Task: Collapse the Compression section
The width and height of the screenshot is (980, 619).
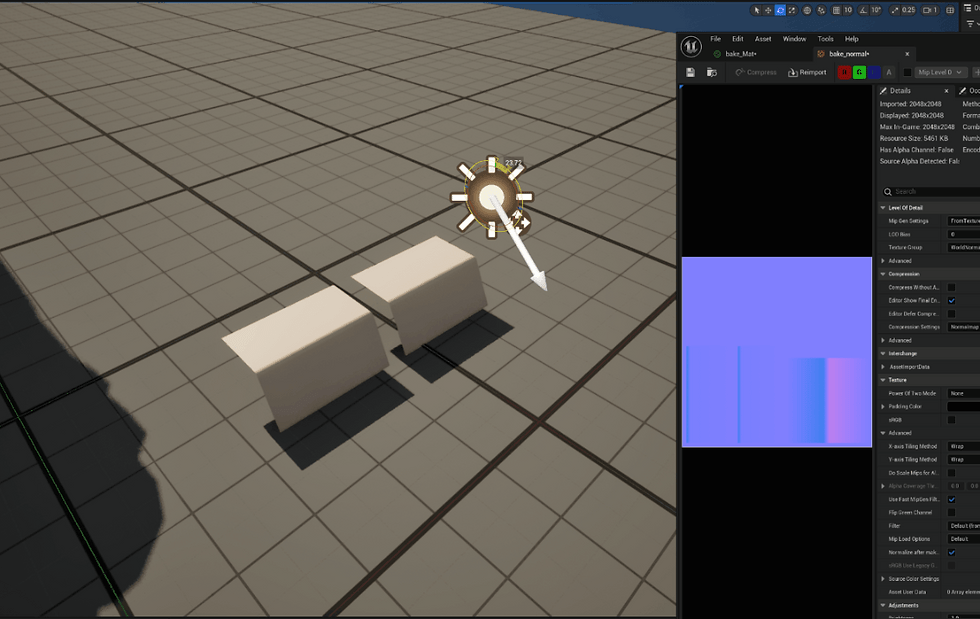Action: [883, 274]
